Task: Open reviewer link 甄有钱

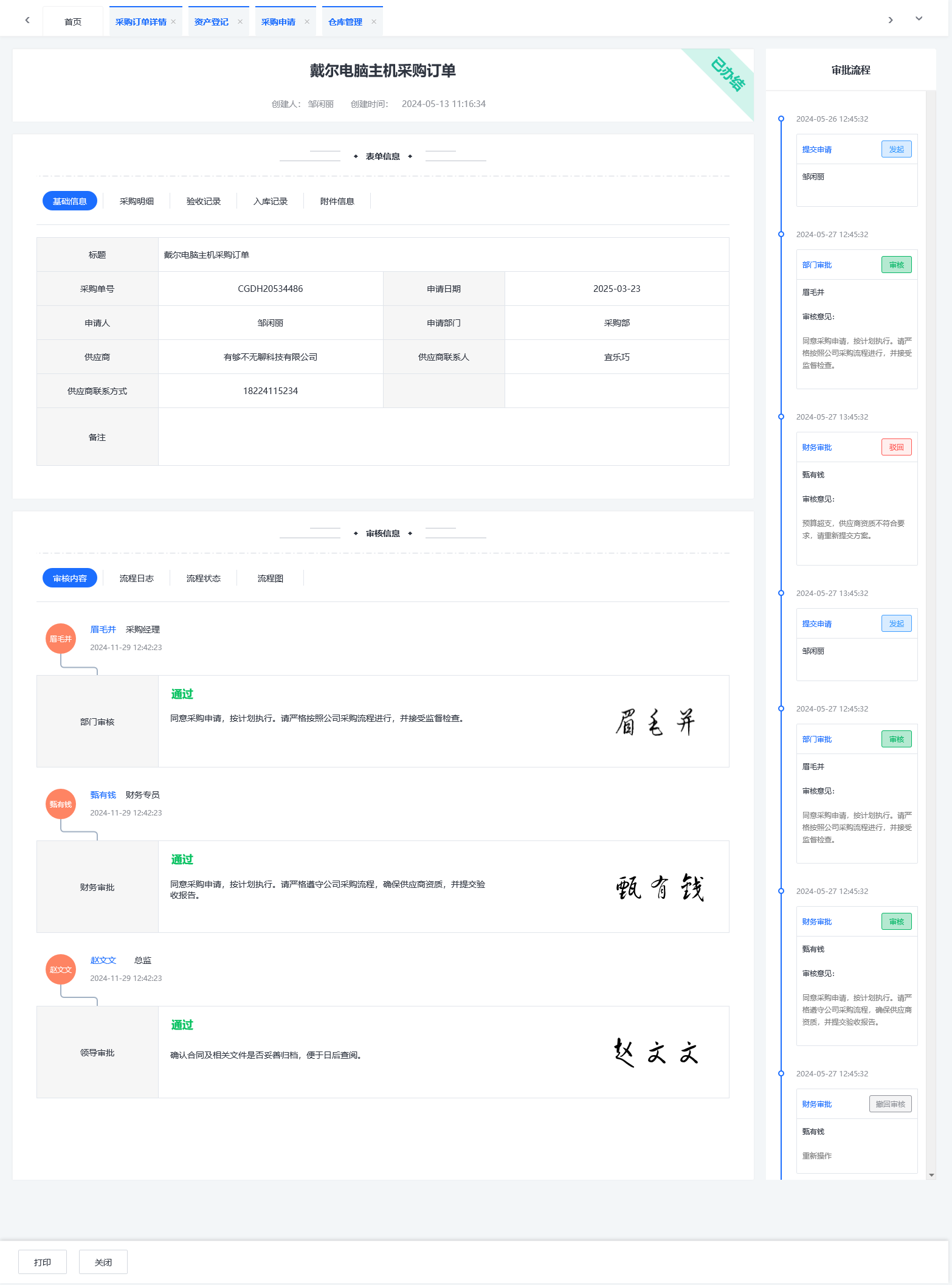Action: [x=103, y=795]
